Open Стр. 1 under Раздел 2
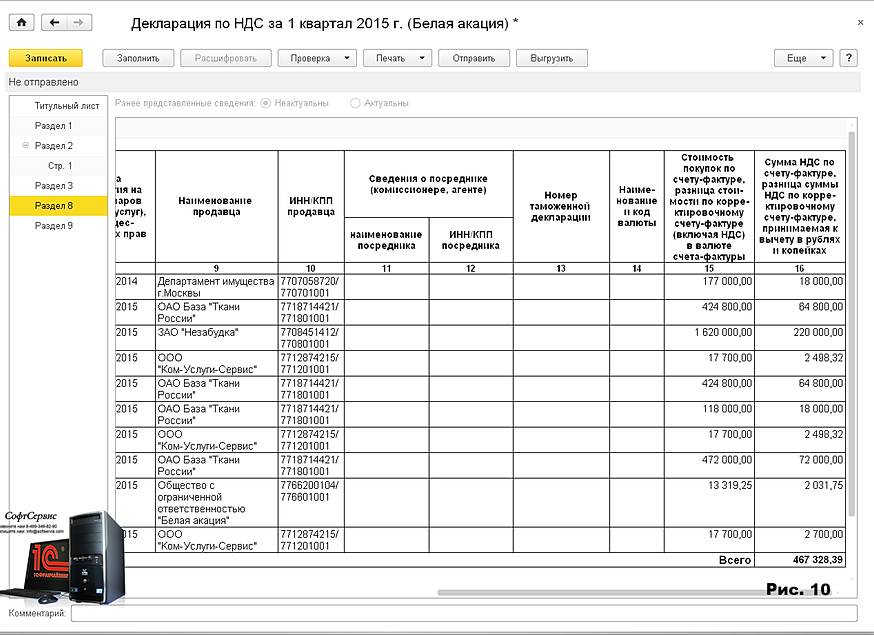 (59, 166)
